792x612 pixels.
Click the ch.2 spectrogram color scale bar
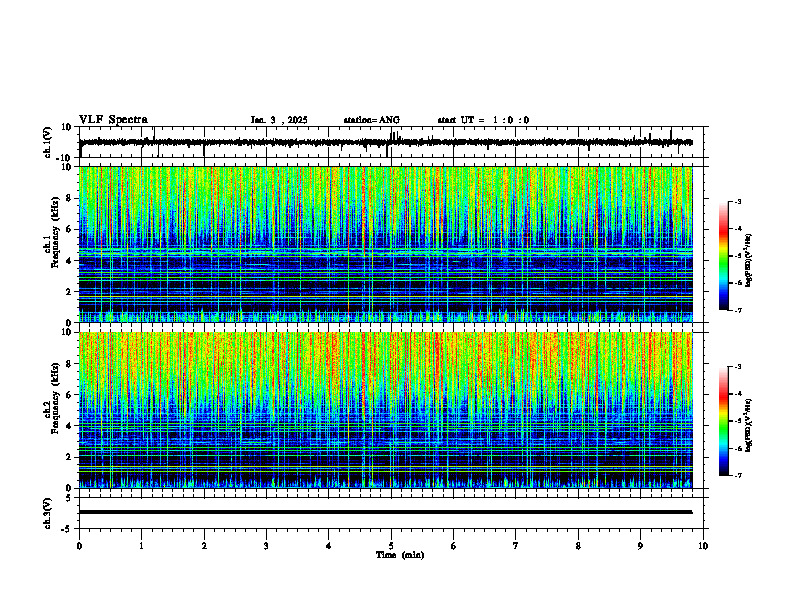click(723, 421)
